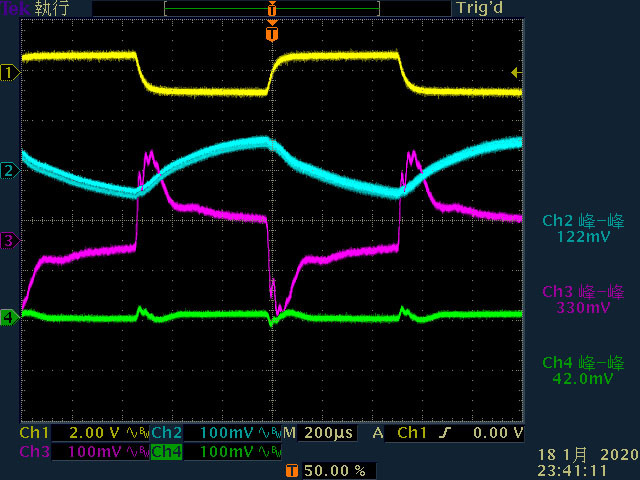Viewport: 640px width, 480px height.
Task: Click the Tek logo
Action: click(x=16, y=8)
